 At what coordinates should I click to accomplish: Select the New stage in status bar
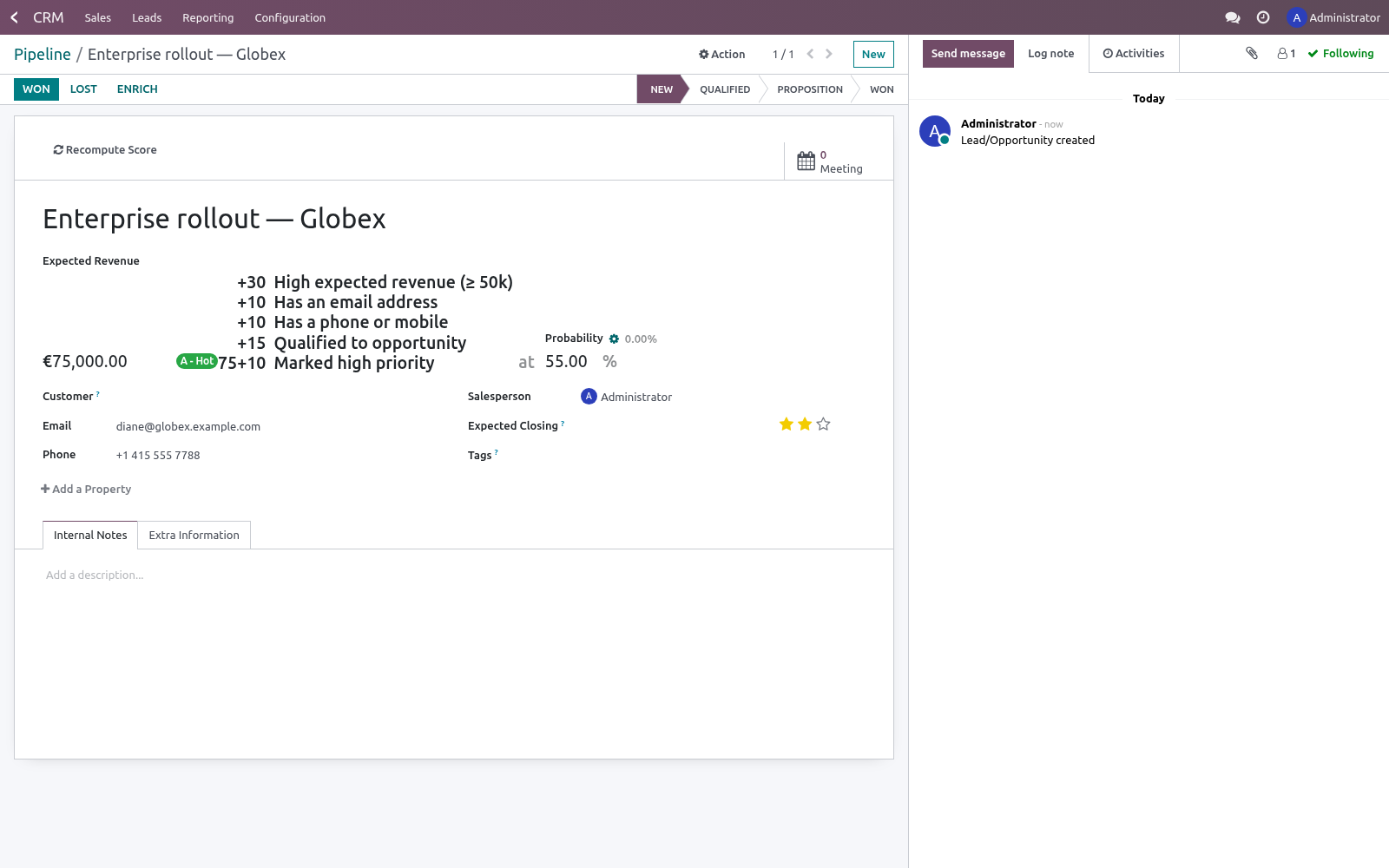662,89
